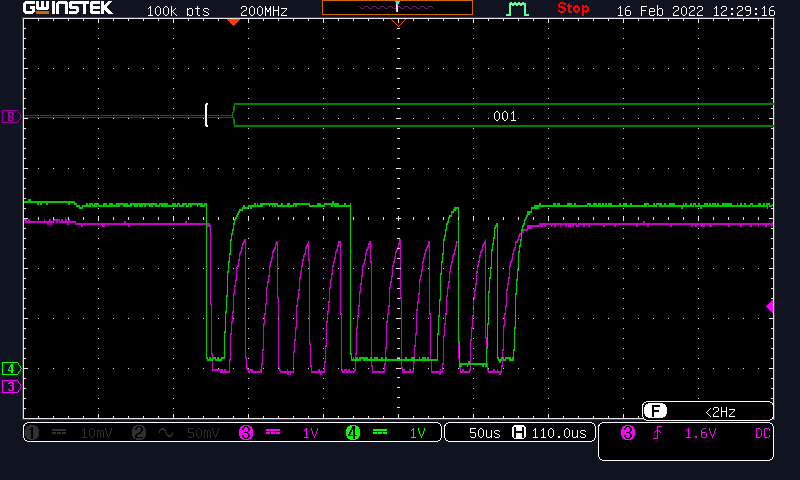Click the <2Hz frequency readout
Viewport: 800px width, 480px height.
point(720,412)
